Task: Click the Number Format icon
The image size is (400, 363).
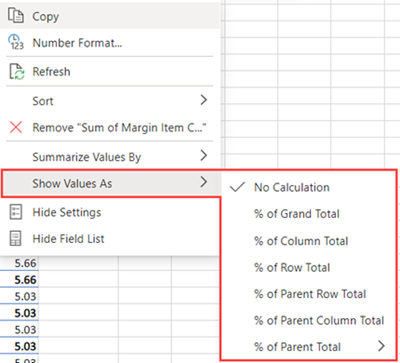Action: [16, 43]
